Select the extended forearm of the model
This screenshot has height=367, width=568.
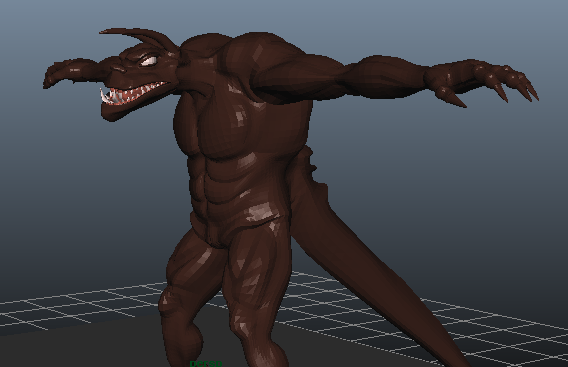pos(384,78)
